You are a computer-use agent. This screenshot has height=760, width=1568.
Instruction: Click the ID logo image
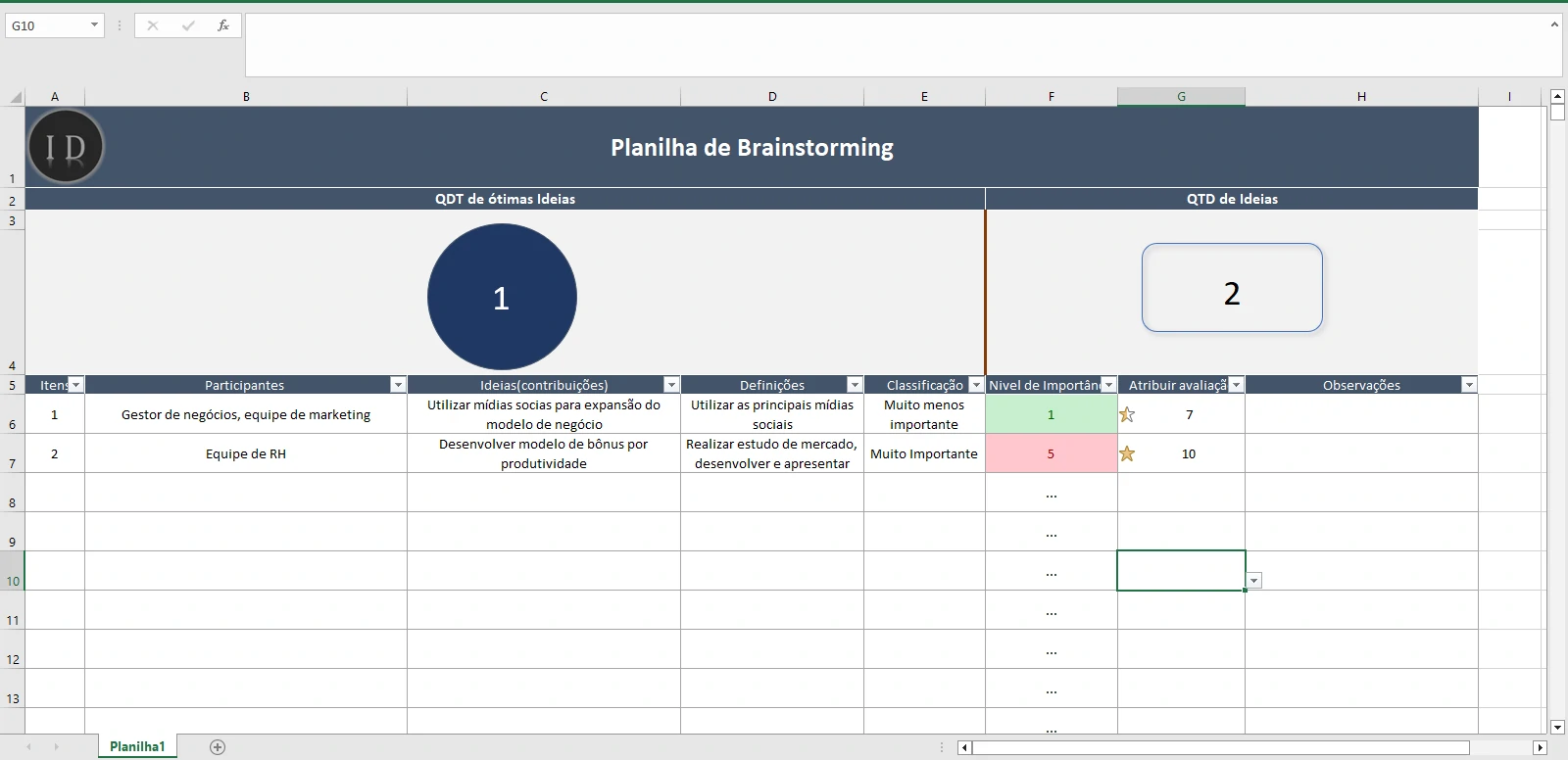66,147
